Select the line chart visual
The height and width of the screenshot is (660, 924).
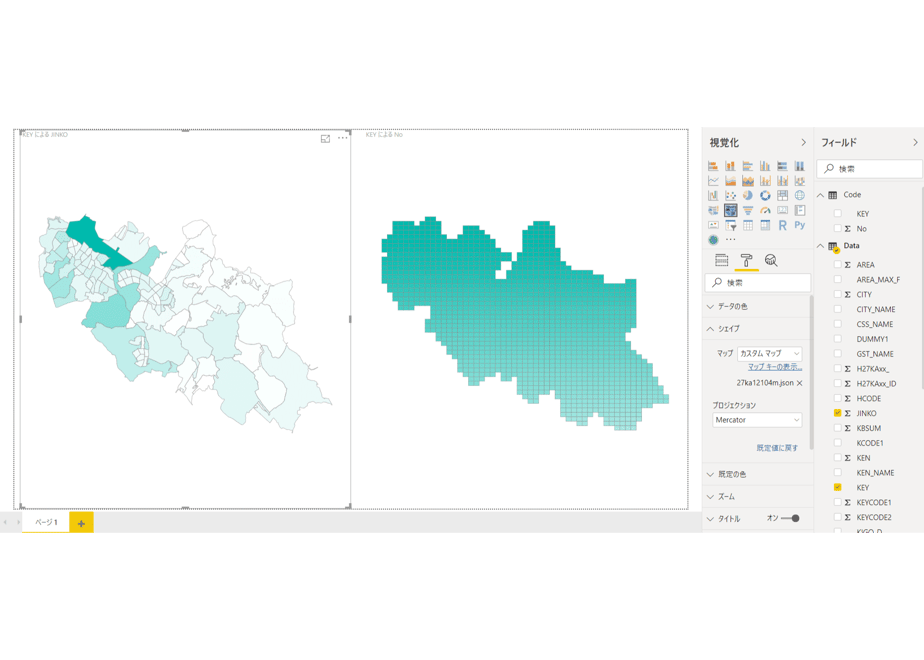(713, 180)
